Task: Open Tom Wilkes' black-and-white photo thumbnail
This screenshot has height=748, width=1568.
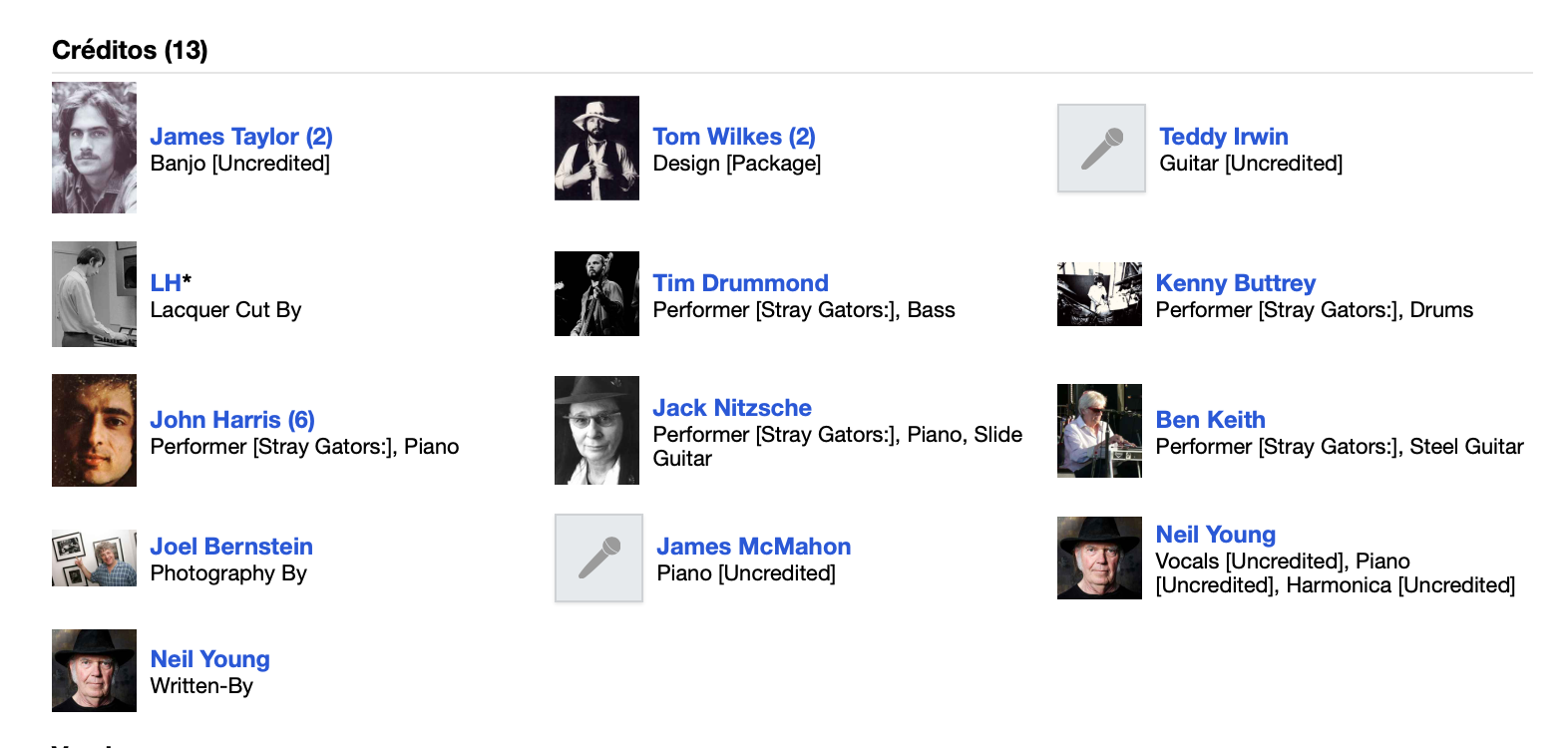Action: 596,148
